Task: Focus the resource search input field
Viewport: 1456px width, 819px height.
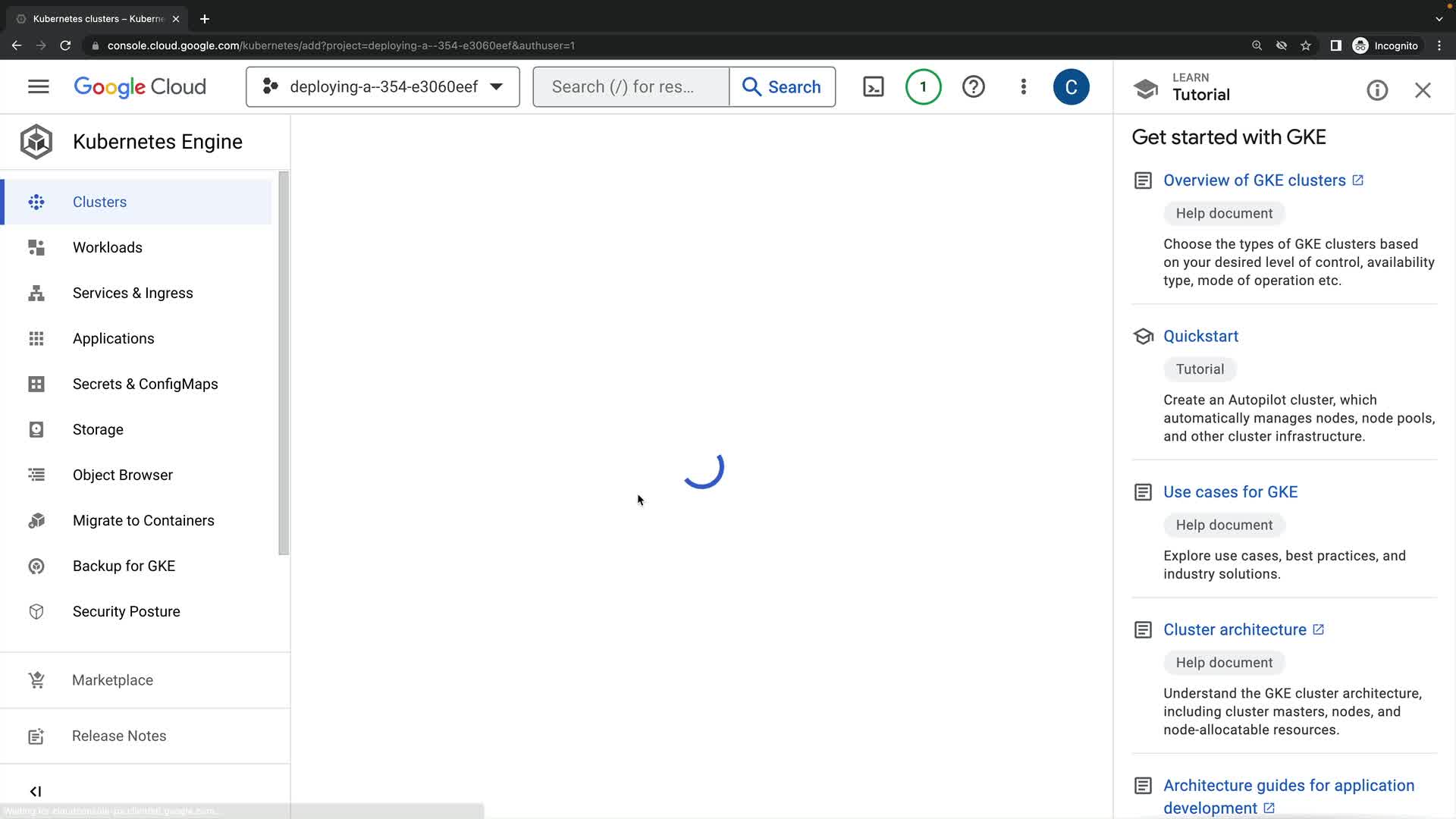Action: [x=630, y=86]
